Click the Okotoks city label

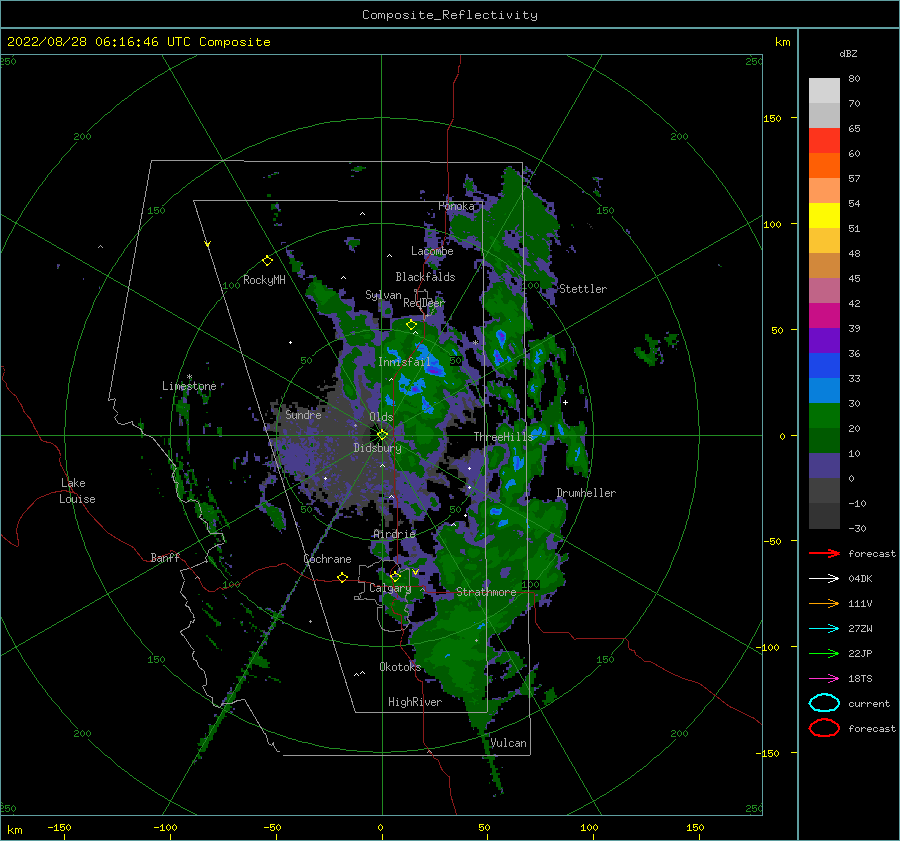coord(400,667)
